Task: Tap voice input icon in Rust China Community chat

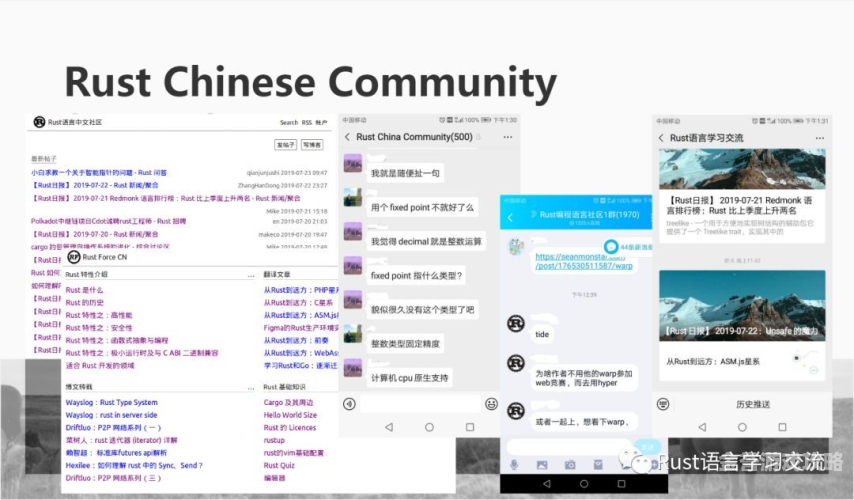Action: click(349, 404)
